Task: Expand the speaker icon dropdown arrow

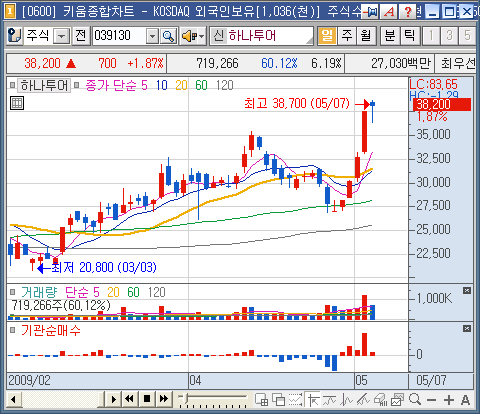Action: point(201,36)
